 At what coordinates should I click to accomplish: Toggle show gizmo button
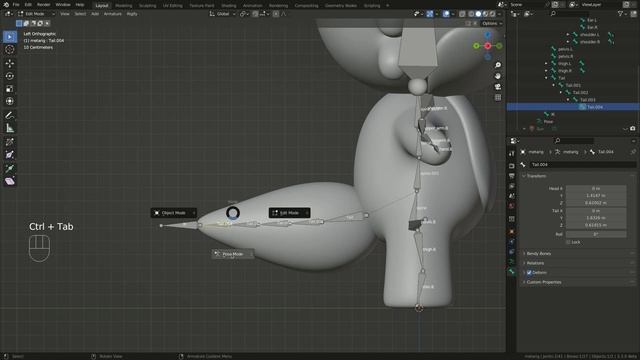click(430, 14)
